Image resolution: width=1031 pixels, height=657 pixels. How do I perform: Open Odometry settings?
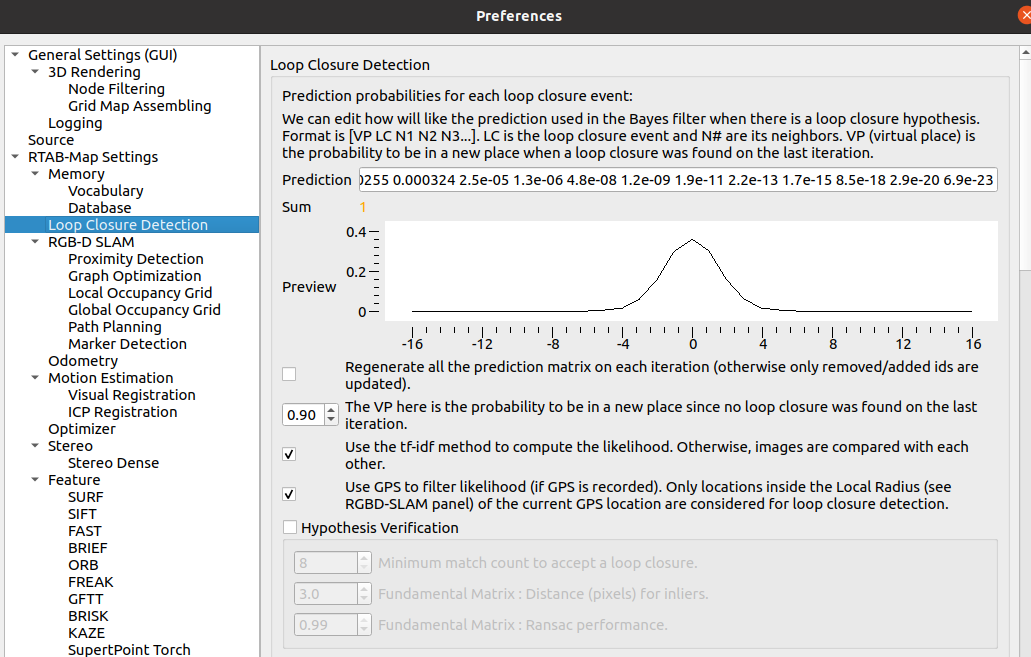83,361
